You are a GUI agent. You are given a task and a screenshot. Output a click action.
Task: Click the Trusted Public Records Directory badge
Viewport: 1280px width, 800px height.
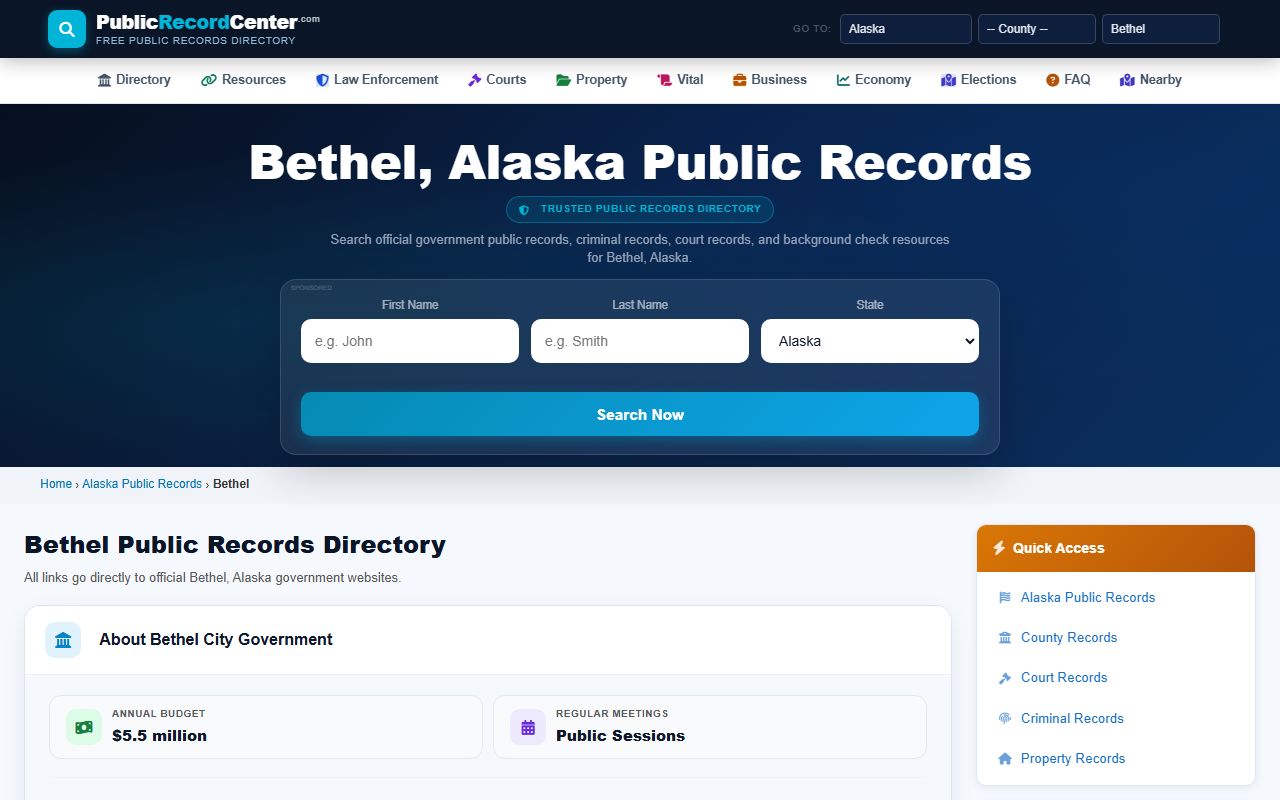click(x=640, y=210)
